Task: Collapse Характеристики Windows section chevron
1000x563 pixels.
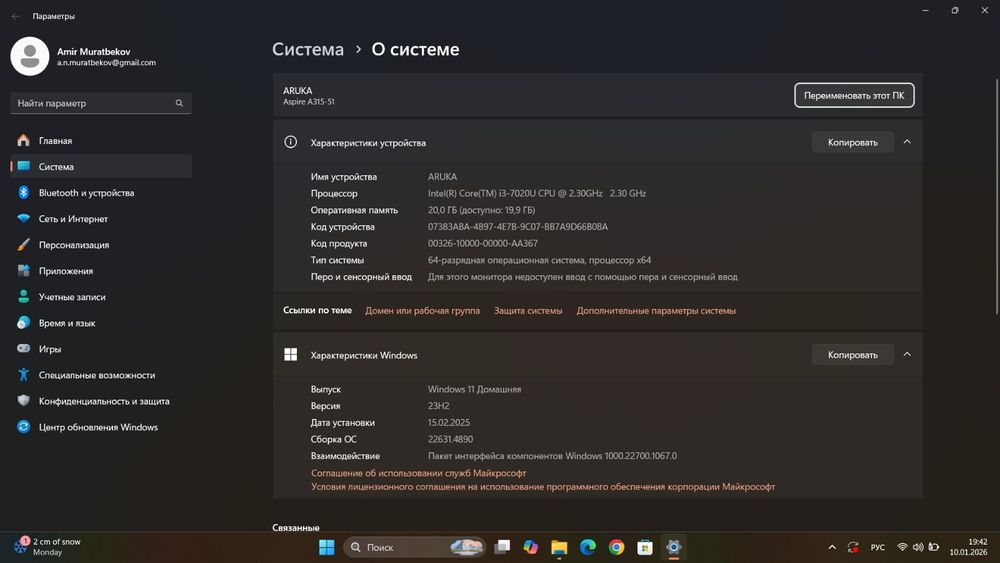Action: point(907,354)
